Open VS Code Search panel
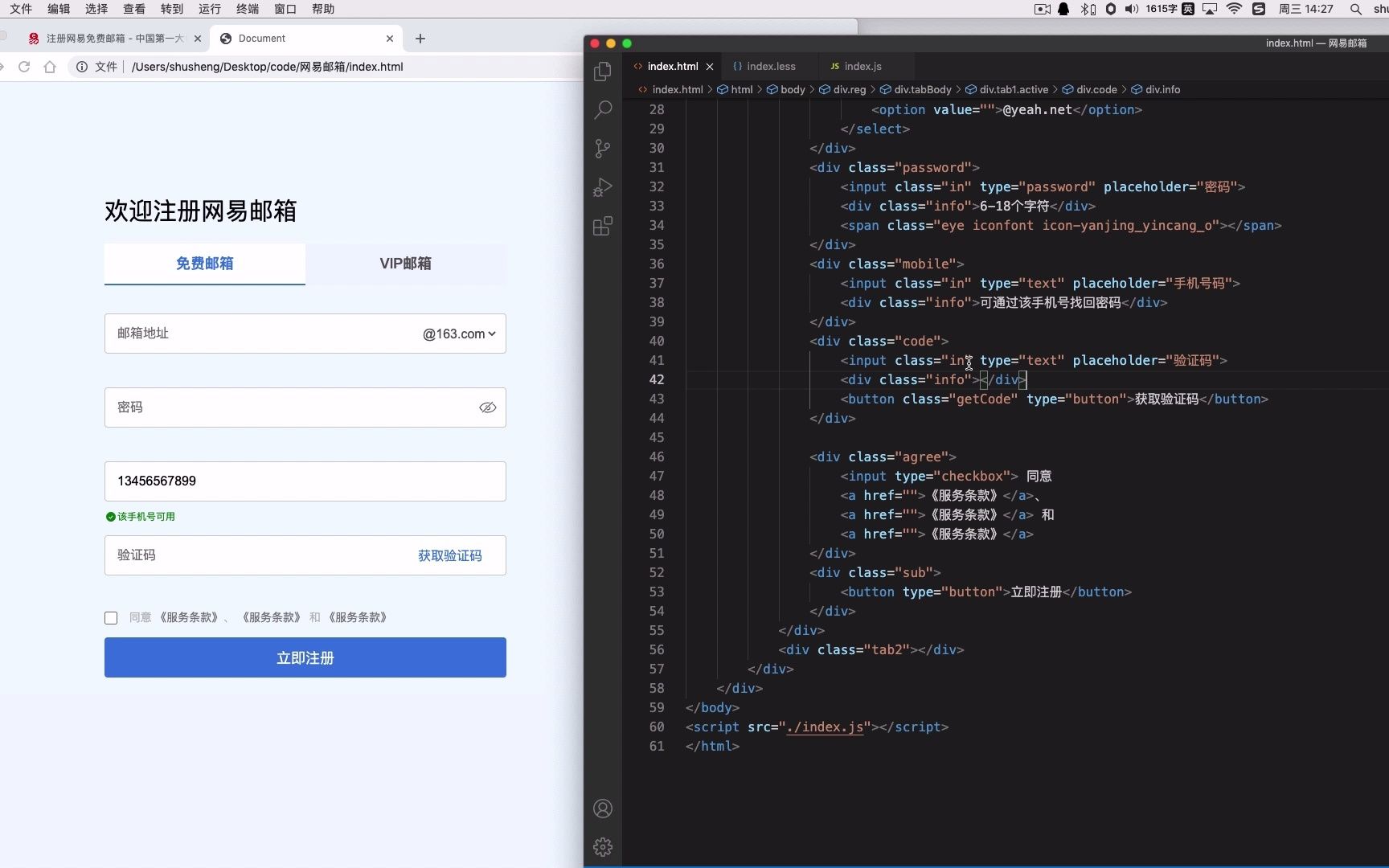The image size is (1389, 868). click(602, 109)
